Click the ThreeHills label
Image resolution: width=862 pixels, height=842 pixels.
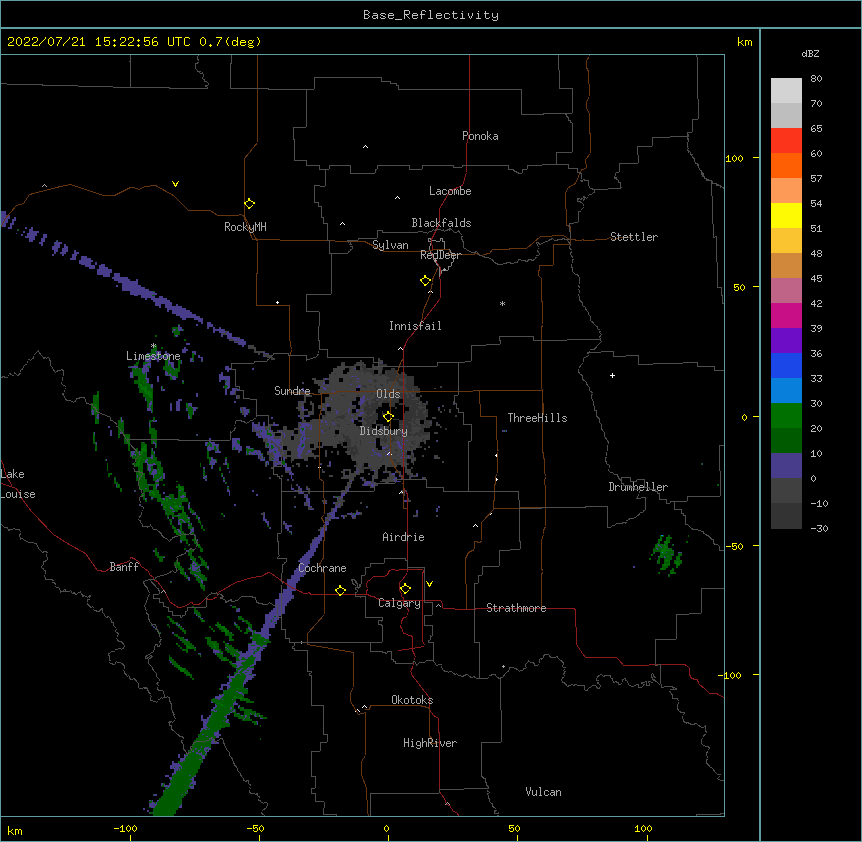click(x=537, y=418)
